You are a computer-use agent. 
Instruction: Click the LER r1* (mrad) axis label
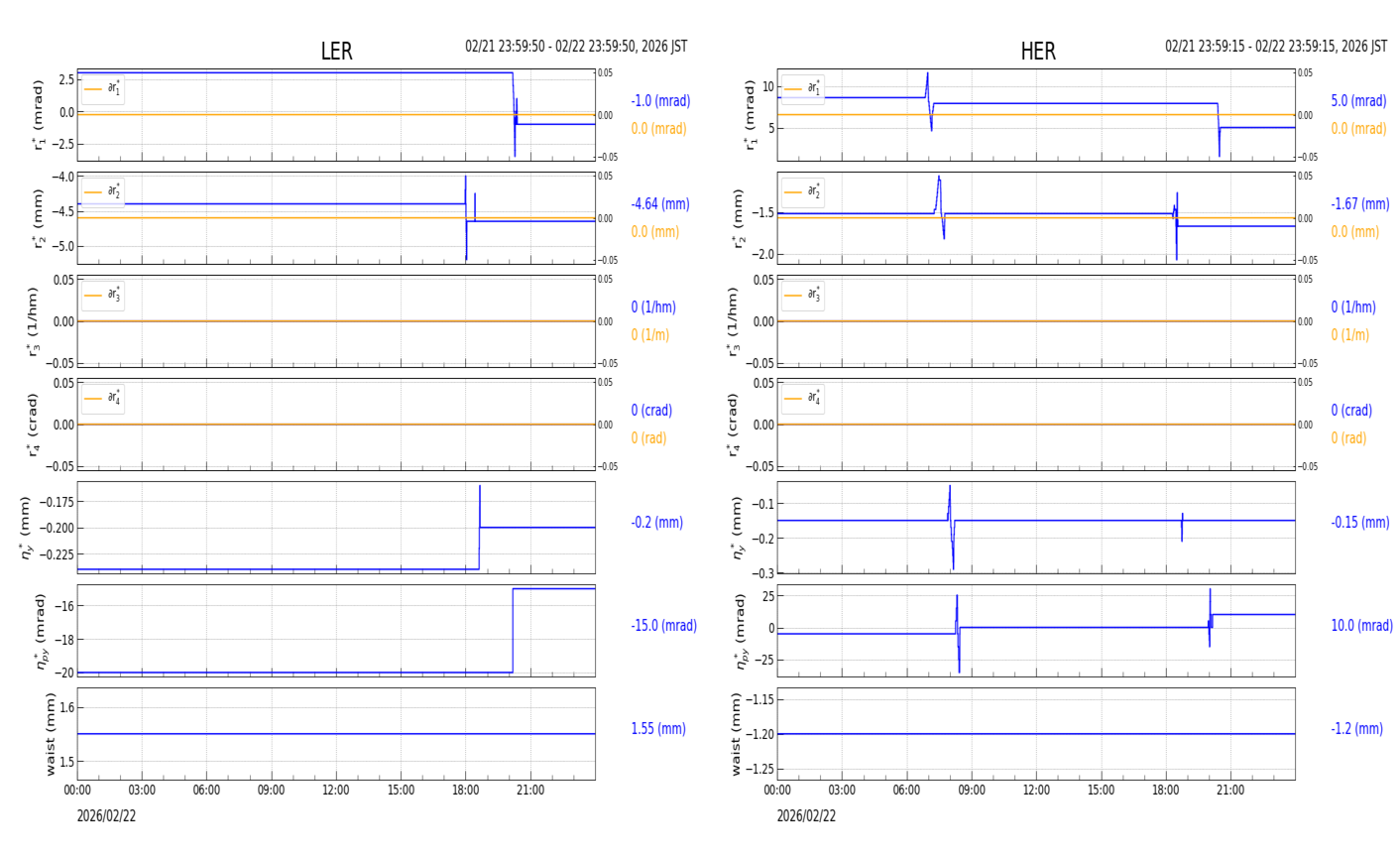pyautogui.click(x=39, y=115)
